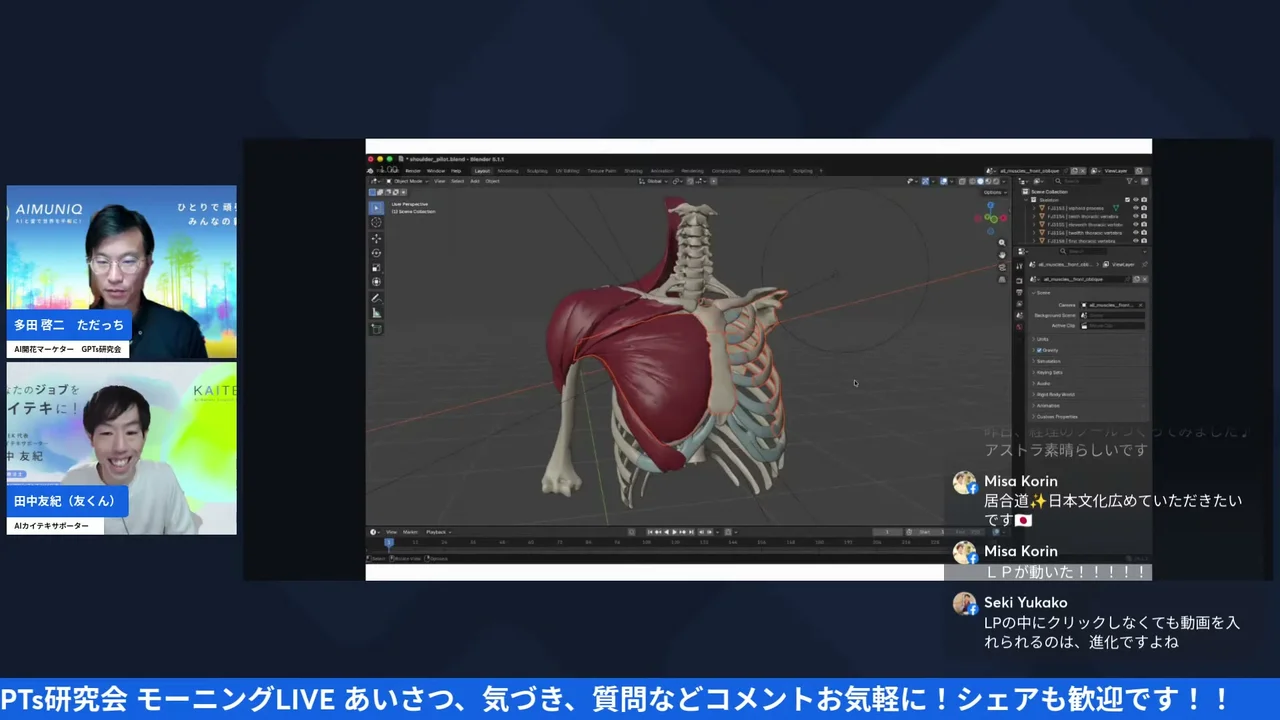Disable render for twelfth thoracic vertebra
Image resolution: width=1280 pixels, height=720 pixels.
click(x=1144, y=233)
